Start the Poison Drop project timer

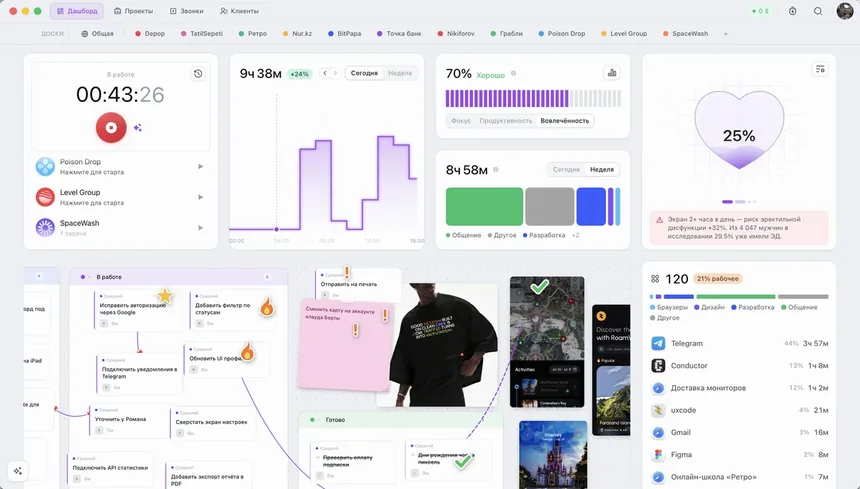pyautogui.click(x=201, y=166)
